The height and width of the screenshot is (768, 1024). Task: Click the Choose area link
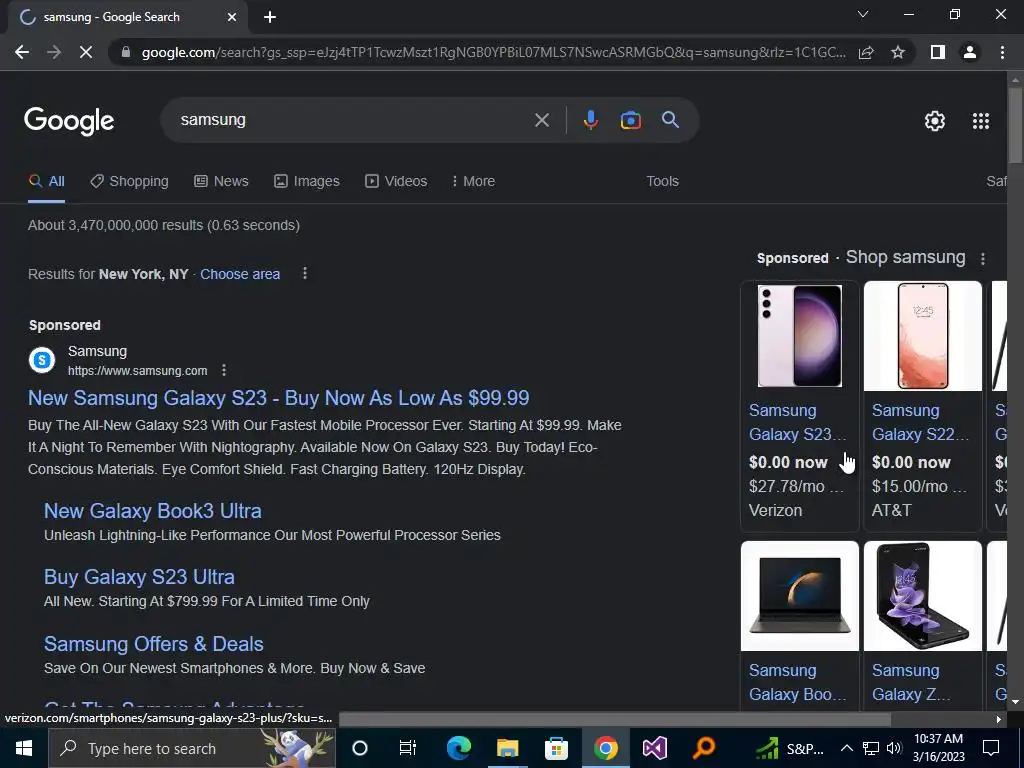(x=240, y=274)
